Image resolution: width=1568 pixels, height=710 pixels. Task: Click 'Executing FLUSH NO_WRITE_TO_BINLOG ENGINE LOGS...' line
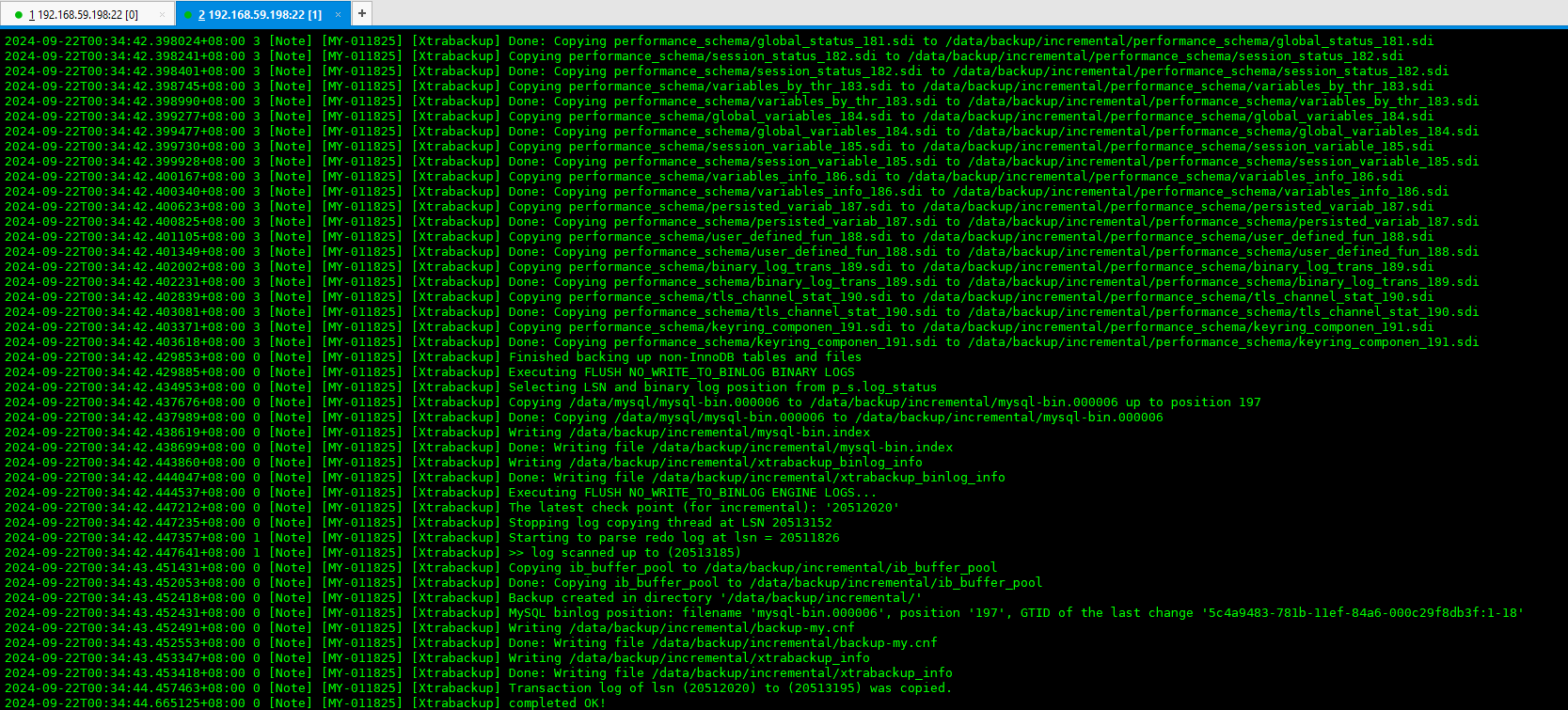(692, 492)
